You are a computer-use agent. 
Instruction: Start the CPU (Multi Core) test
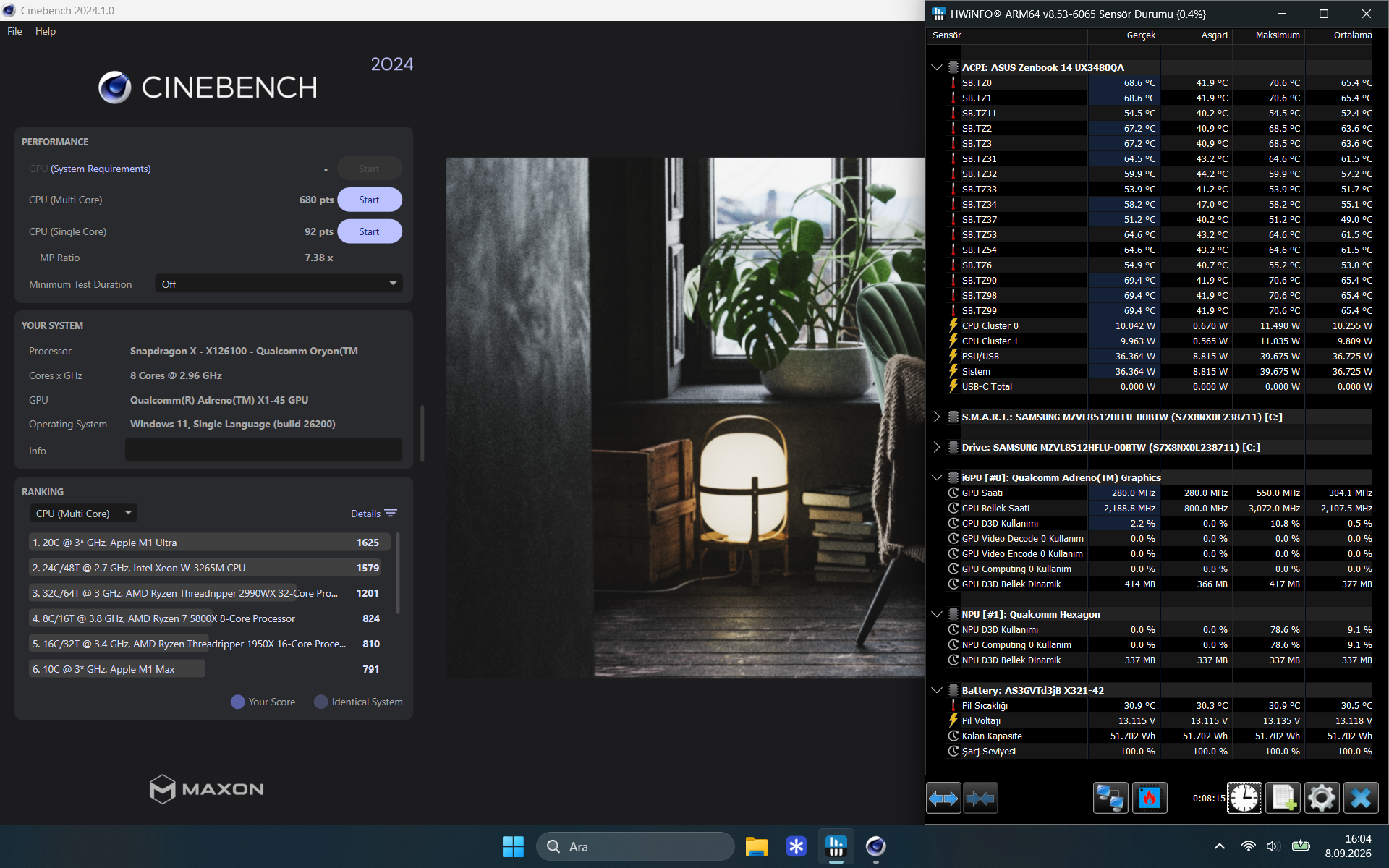tap(370, 200)
